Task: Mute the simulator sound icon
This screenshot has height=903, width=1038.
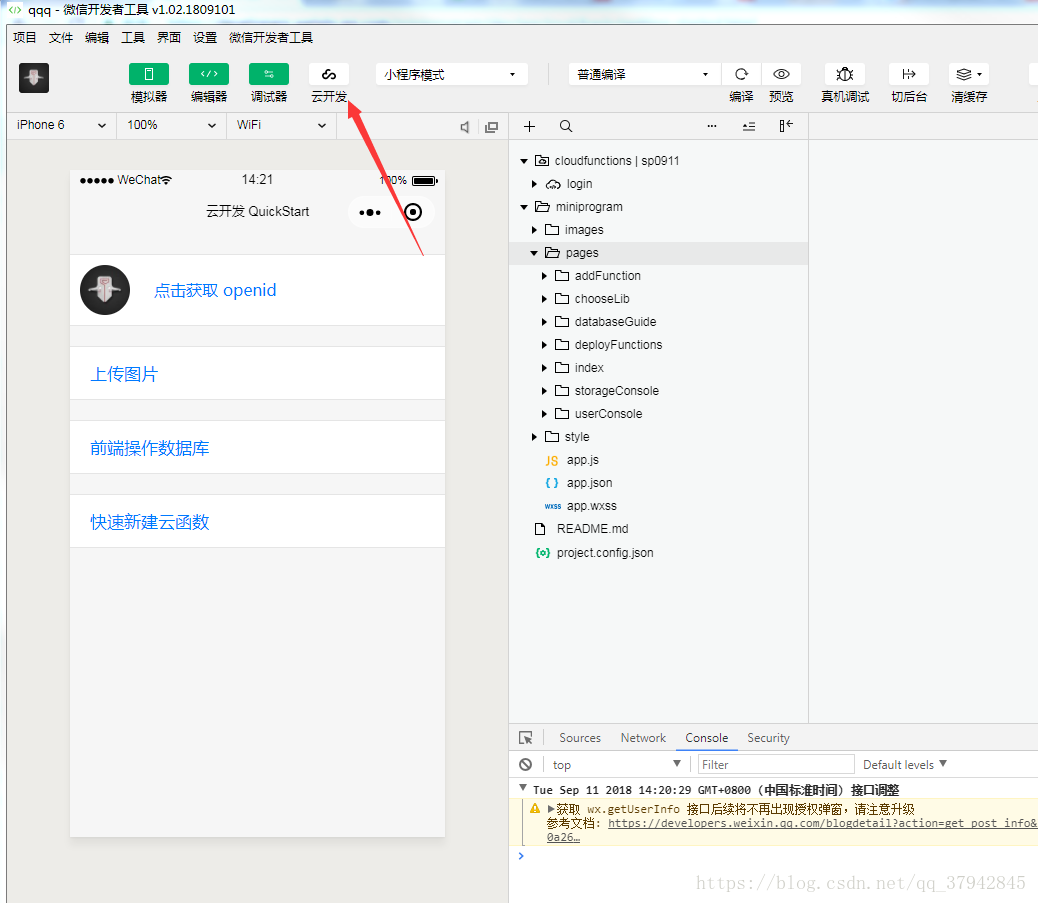Action: pyautogui.click(x=465, y=127)
